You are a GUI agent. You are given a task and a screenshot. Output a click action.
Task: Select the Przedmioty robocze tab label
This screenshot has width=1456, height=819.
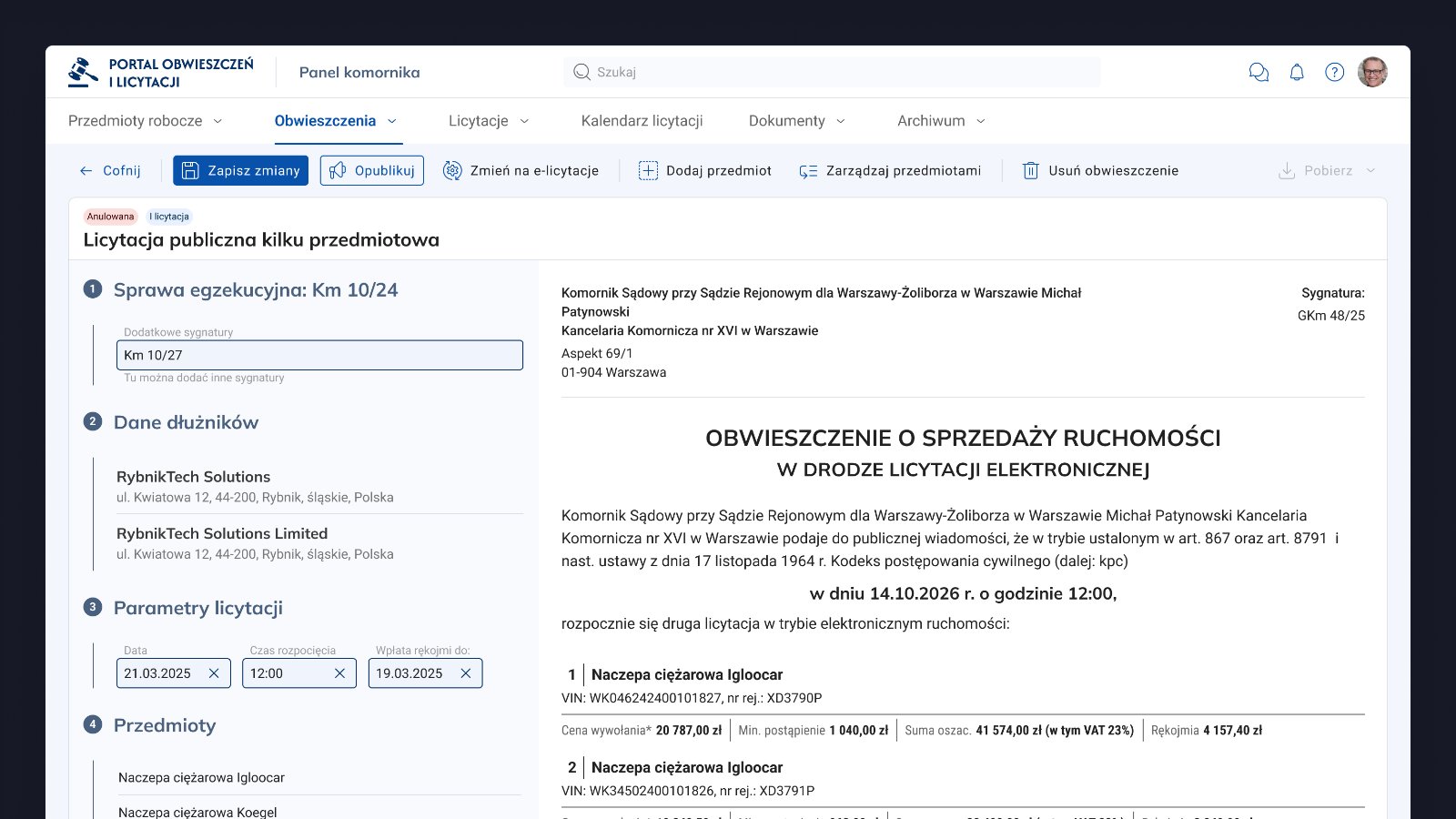pyautogui.click(x=135, y=121)
